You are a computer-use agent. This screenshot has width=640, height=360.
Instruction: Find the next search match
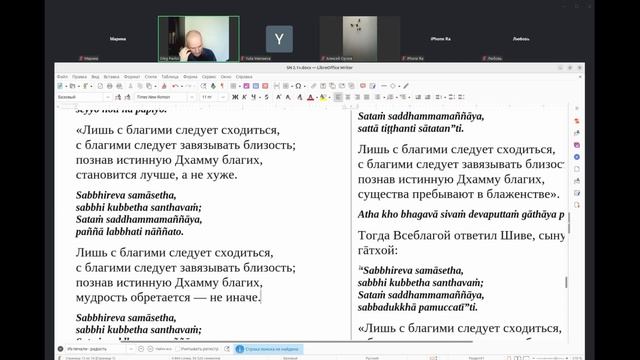pyautogui.click(x=150, y=349)
